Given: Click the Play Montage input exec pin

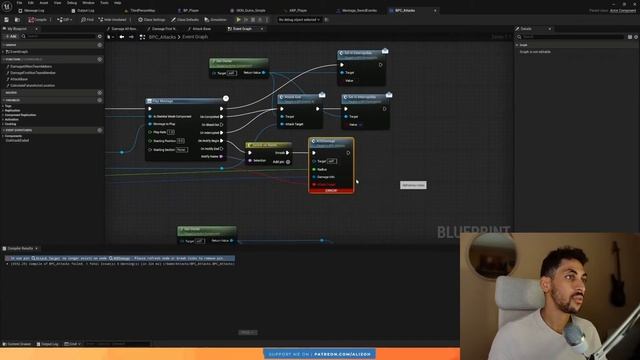Looking at the screenshot, I should [150, 109].
